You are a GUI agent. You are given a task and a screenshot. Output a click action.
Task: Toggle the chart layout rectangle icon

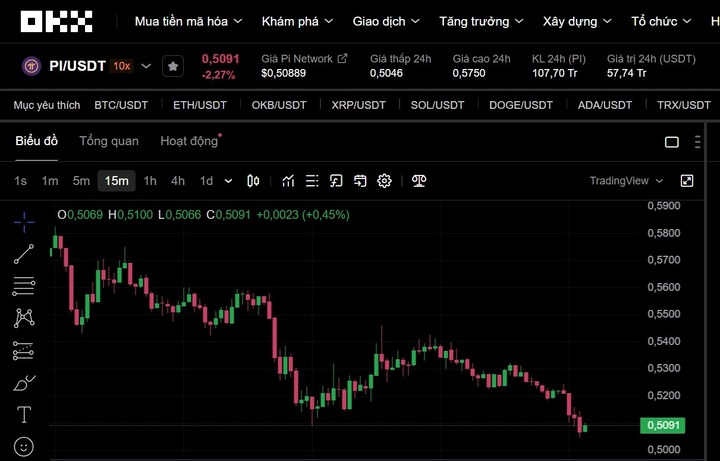tap(672, 142)
